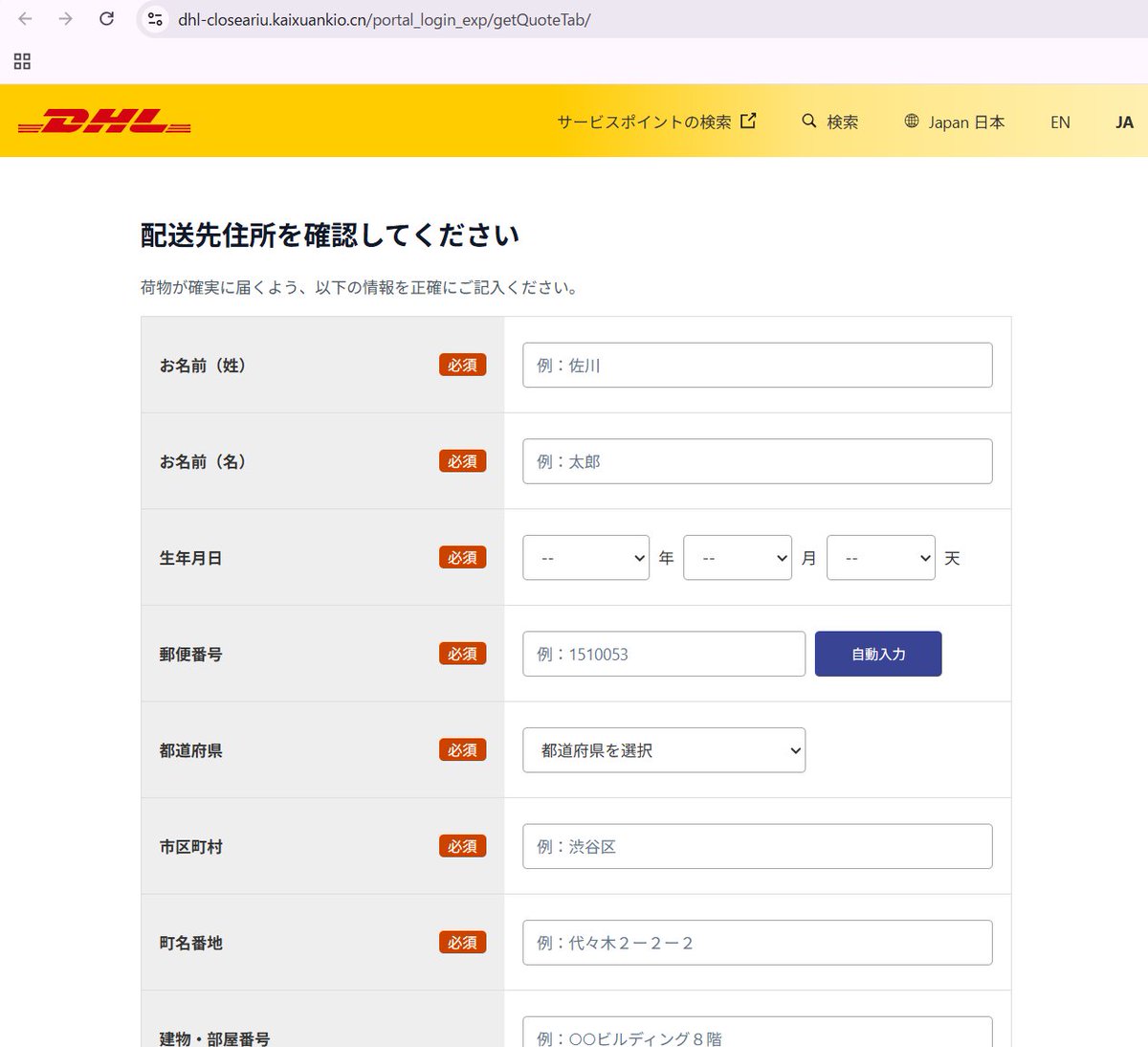Focus the 建物・部屋番号 input field
The height and width of the screenshot is (1047, 1148).
pyautogui.click(x=757, y=1033)
